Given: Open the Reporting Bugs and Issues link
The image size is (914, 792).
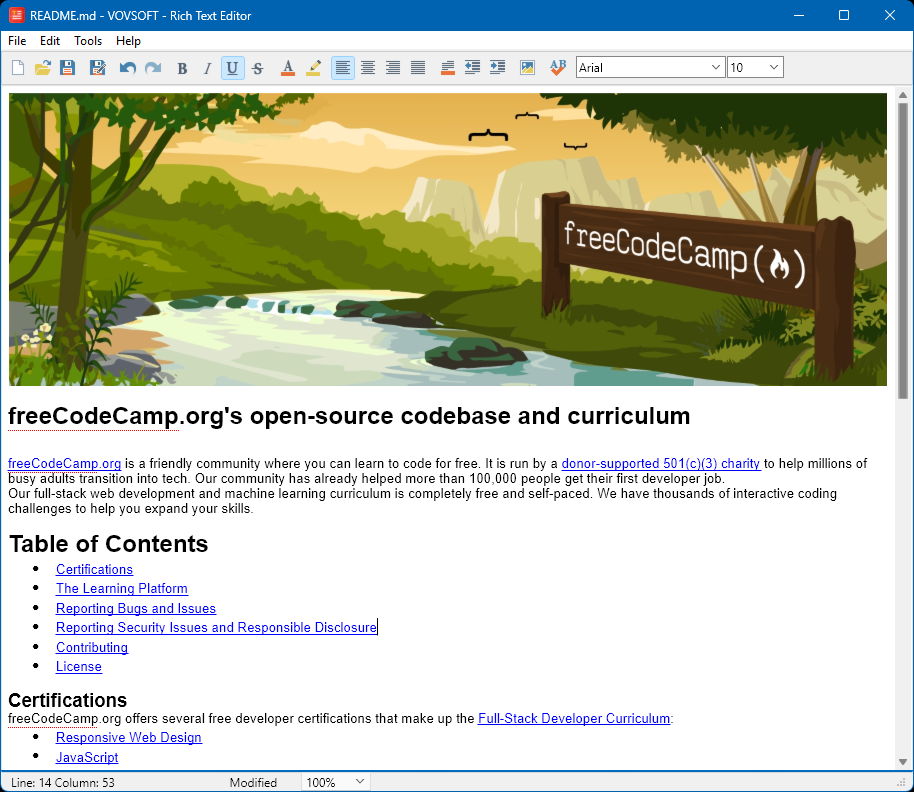Looking at the screenshot, I should point(136,608).
